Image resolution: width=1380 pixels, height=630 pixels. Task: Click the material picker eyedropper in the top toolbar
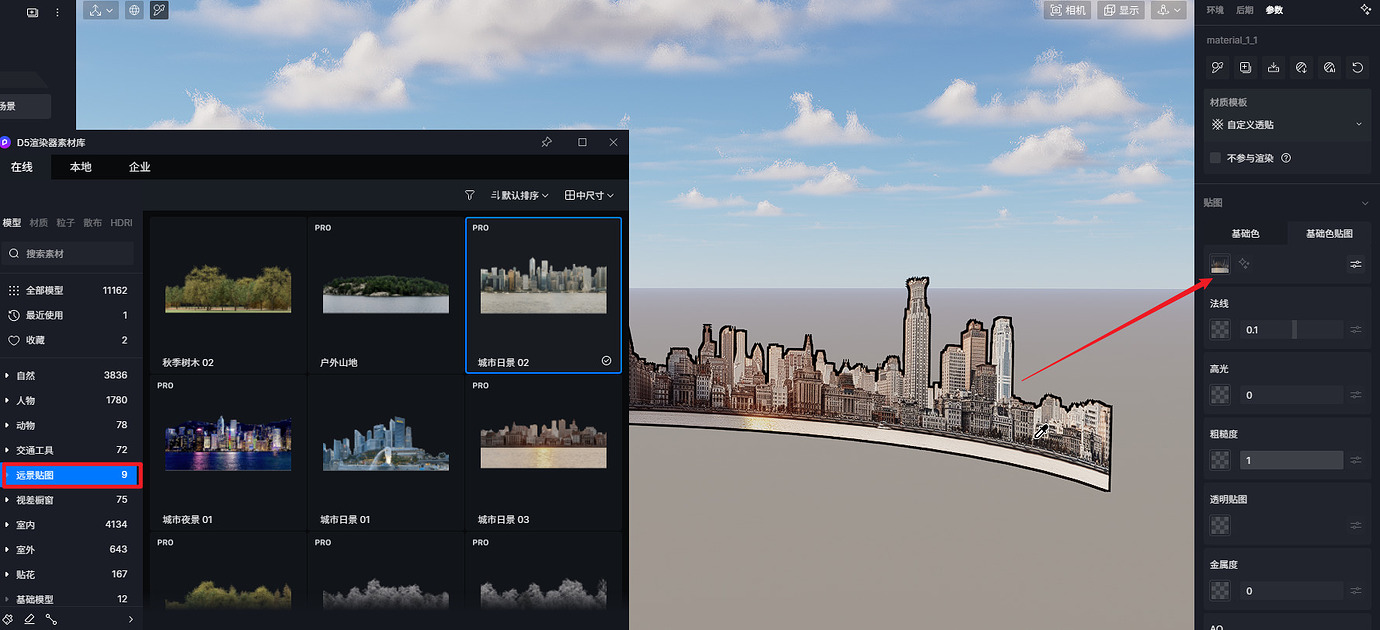pos(160,11)
